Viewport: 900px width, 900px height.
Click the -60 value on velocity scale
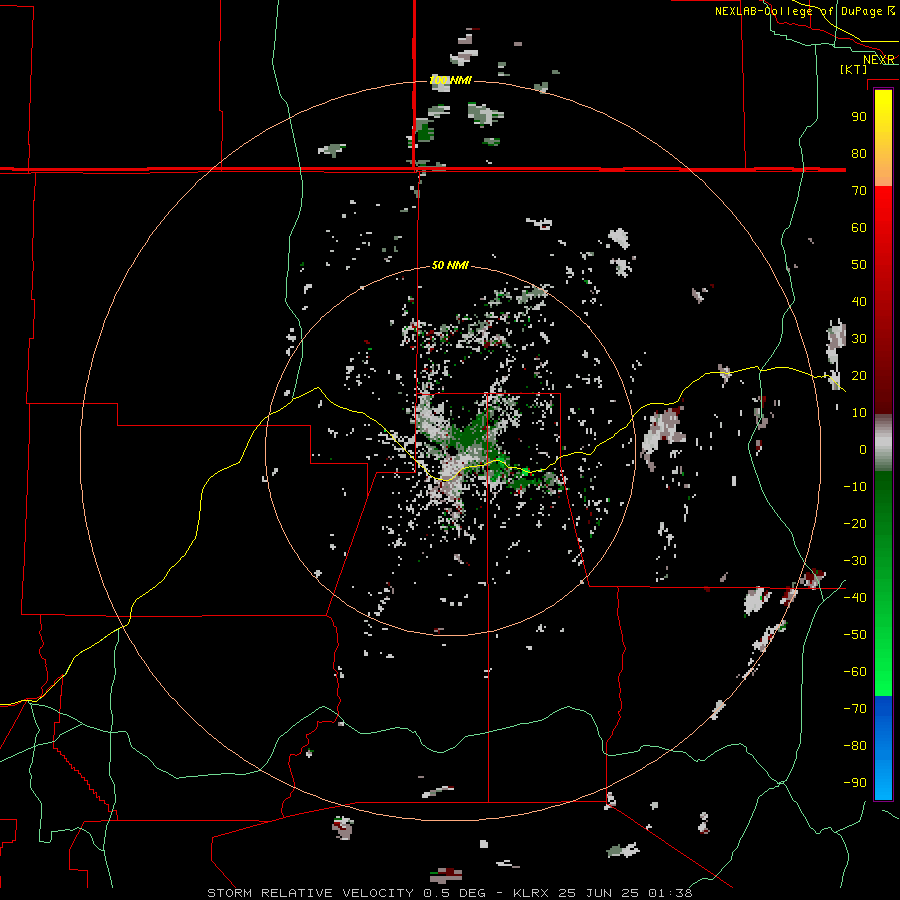pyautogui.click(x=855, y=672)
